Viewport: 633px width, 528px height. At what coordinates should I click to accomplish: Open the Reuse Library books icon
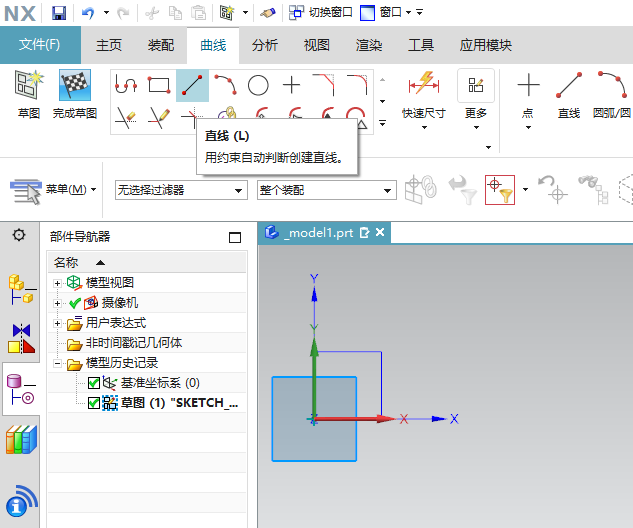[x=21, y=439]
